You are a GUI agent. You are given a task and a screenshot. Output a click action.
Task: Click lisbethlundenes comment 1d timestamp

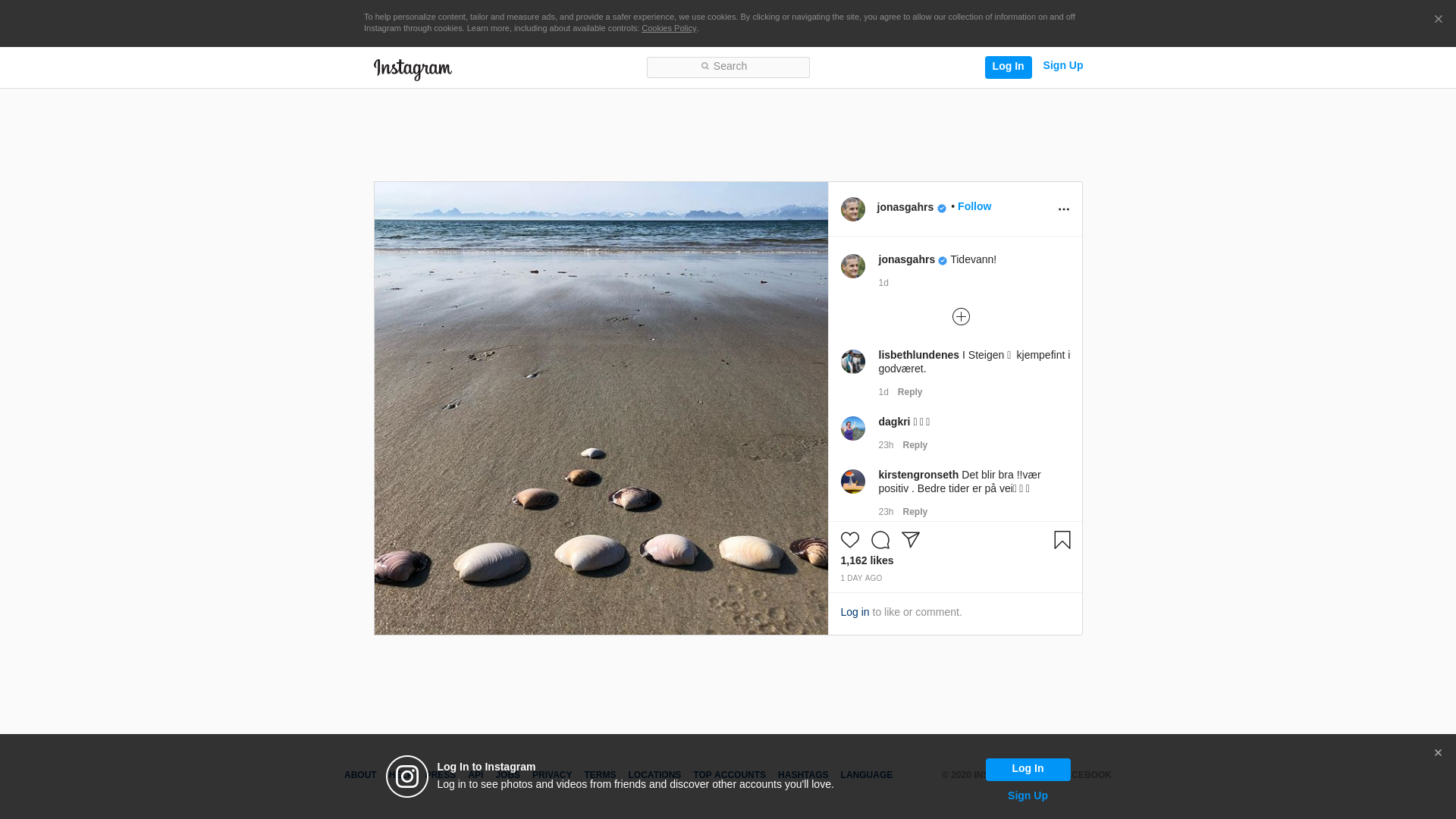pos(883,392)
